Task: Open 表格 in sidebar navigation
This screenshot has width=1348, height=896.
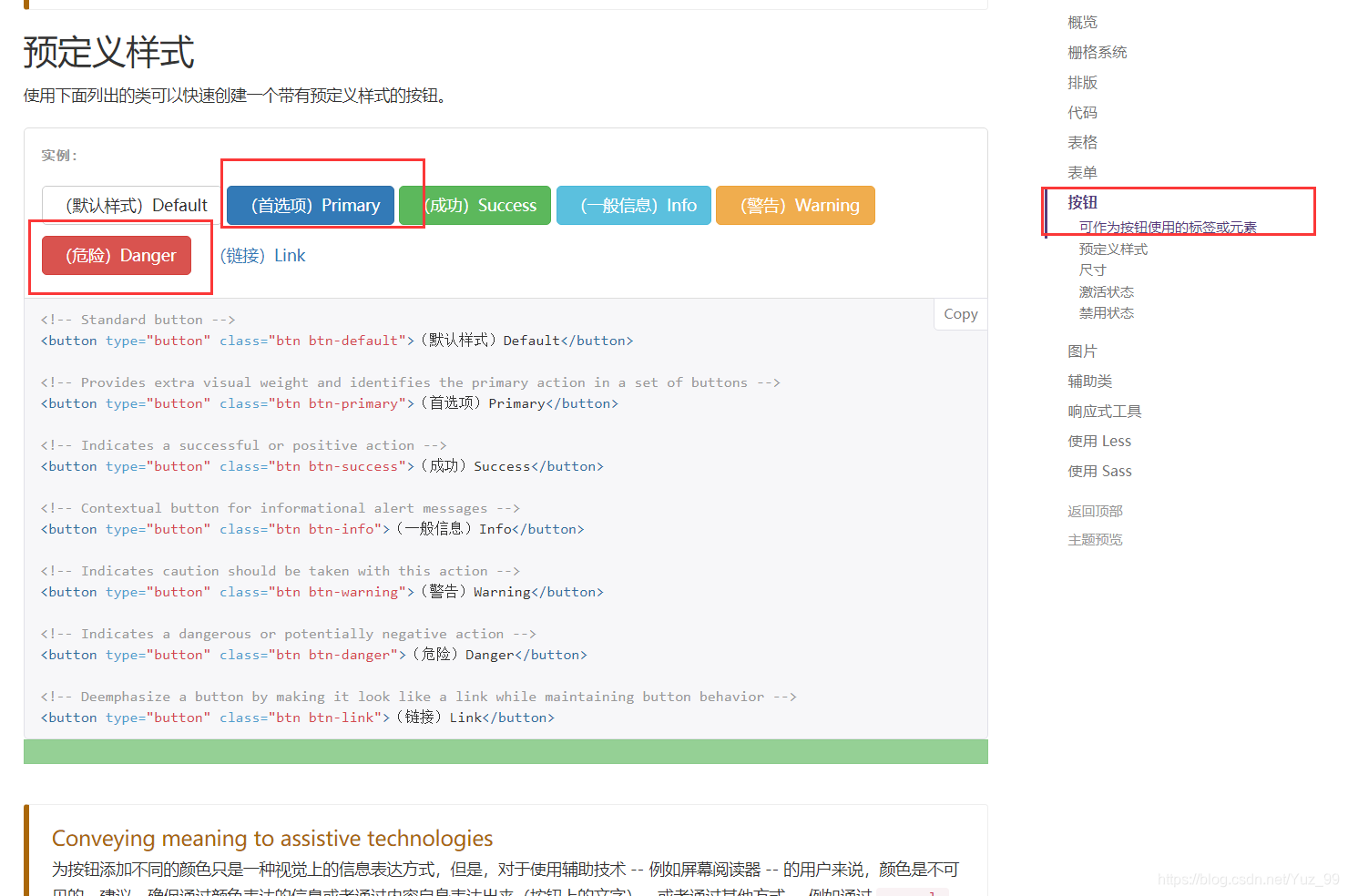Action: 1082,142
